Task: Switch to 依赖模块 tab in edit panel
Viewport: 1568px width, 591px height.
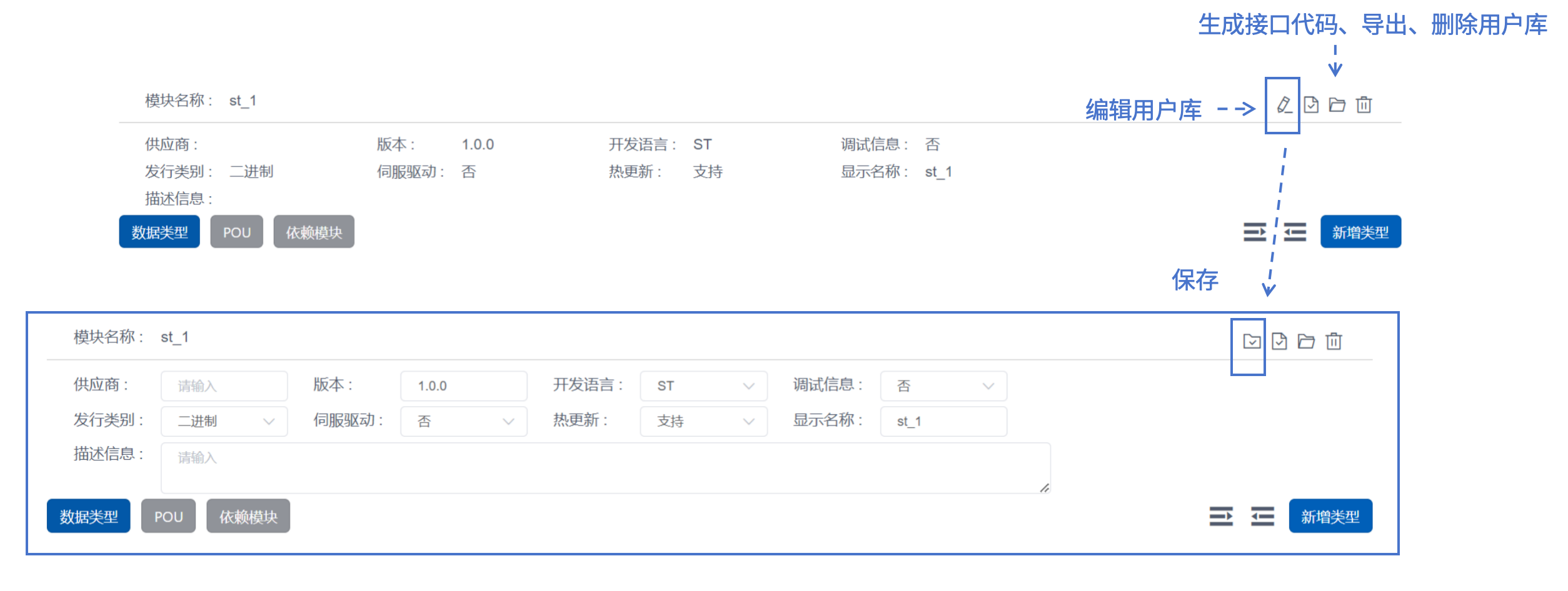Action: click(248, 516)
